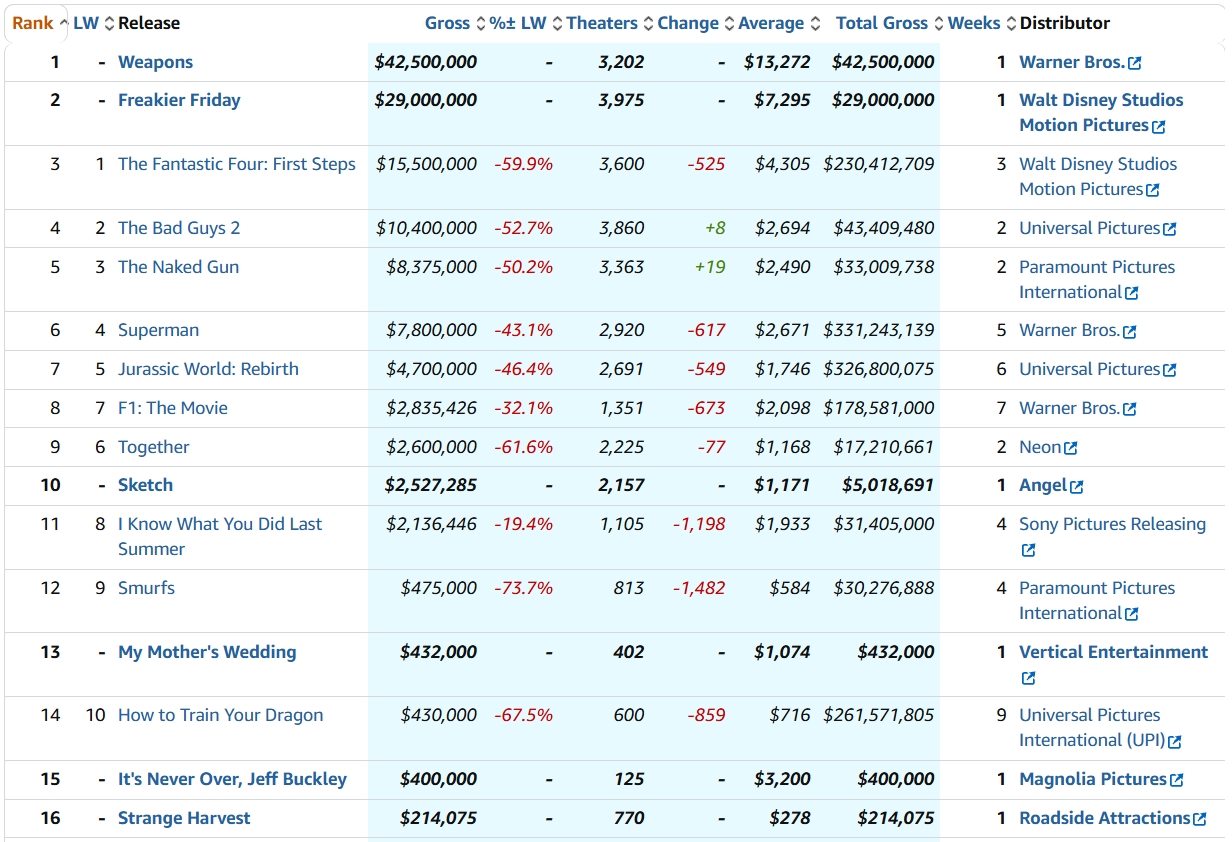Select the $15,500,000 gross cell
This screenshot has height=842, width=1232.
pyautogui.click(x=426, y=164)
